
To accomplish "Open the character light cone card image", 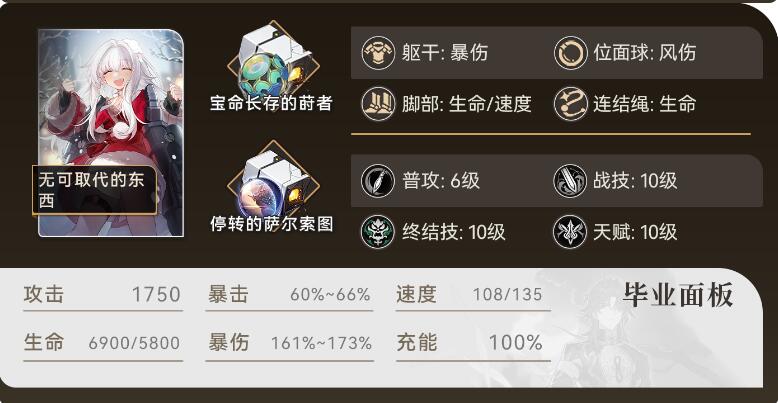I will (111, 133).
